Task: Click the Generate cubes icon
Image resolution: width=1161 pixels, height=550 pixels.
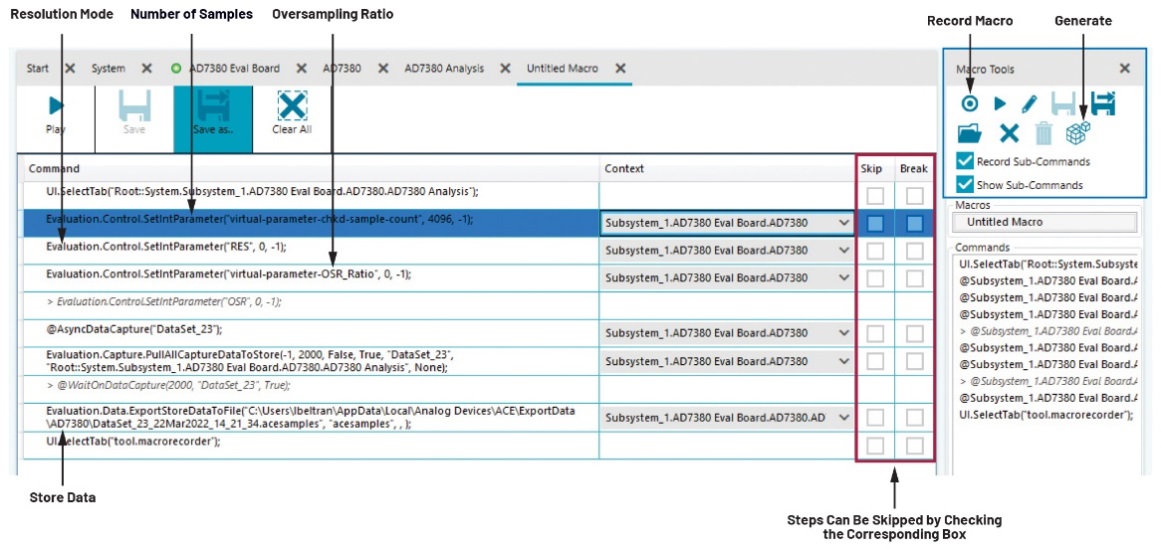Action: 1077,133
